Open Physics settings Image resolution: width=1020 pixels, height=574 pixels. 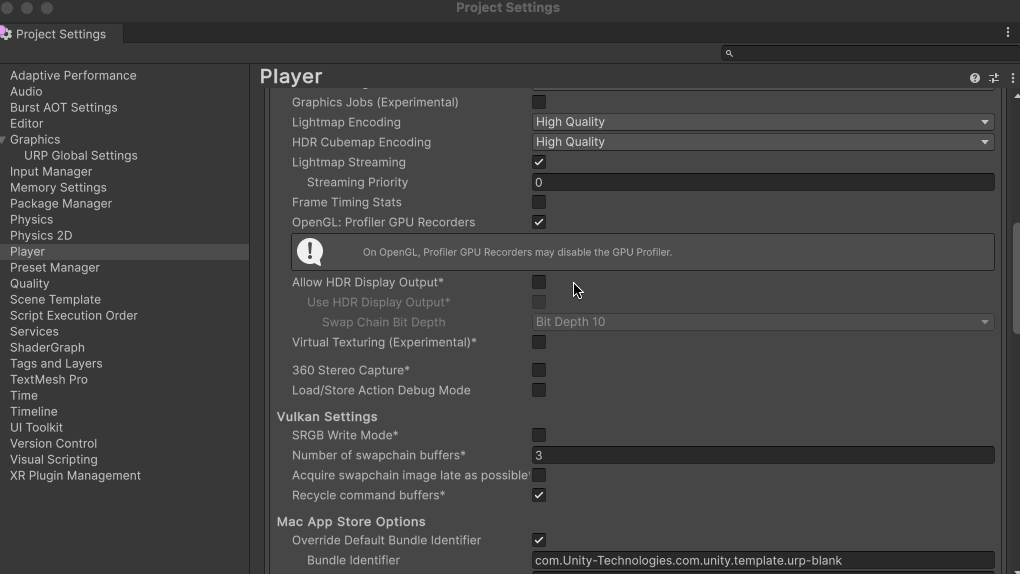31,219
